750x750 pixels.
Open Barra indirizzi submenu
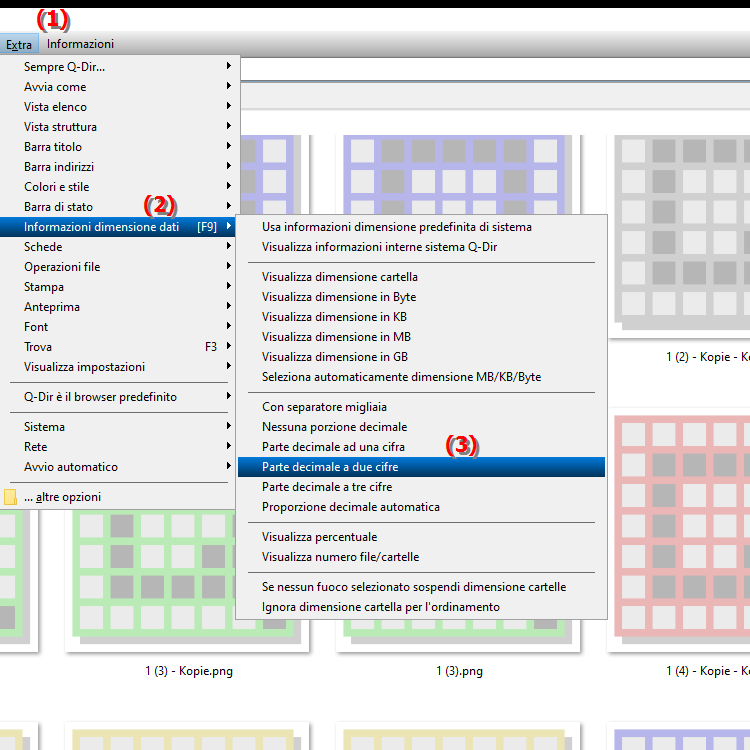point(118,167)
